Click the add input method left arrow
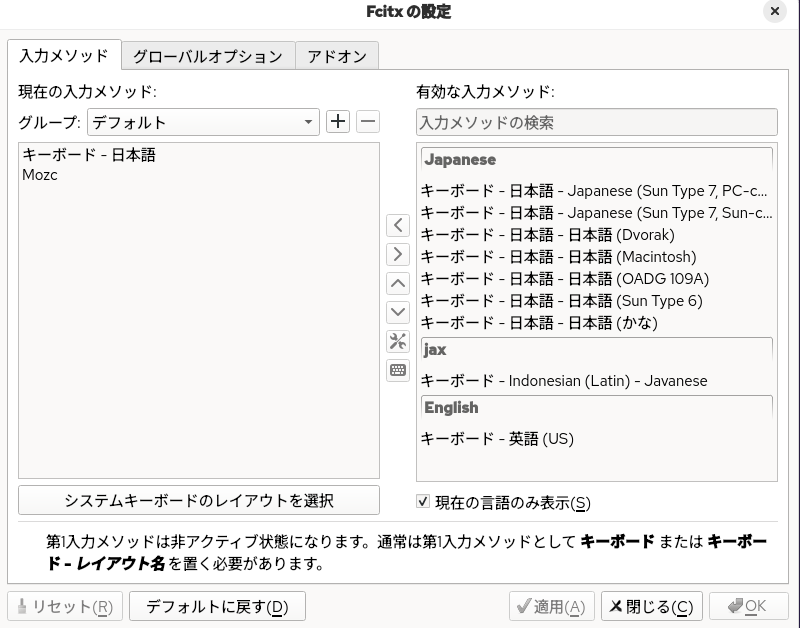Image resolution: width=800 pixels, height=628 pixels. pyautogui.click(x=397, y=225)
